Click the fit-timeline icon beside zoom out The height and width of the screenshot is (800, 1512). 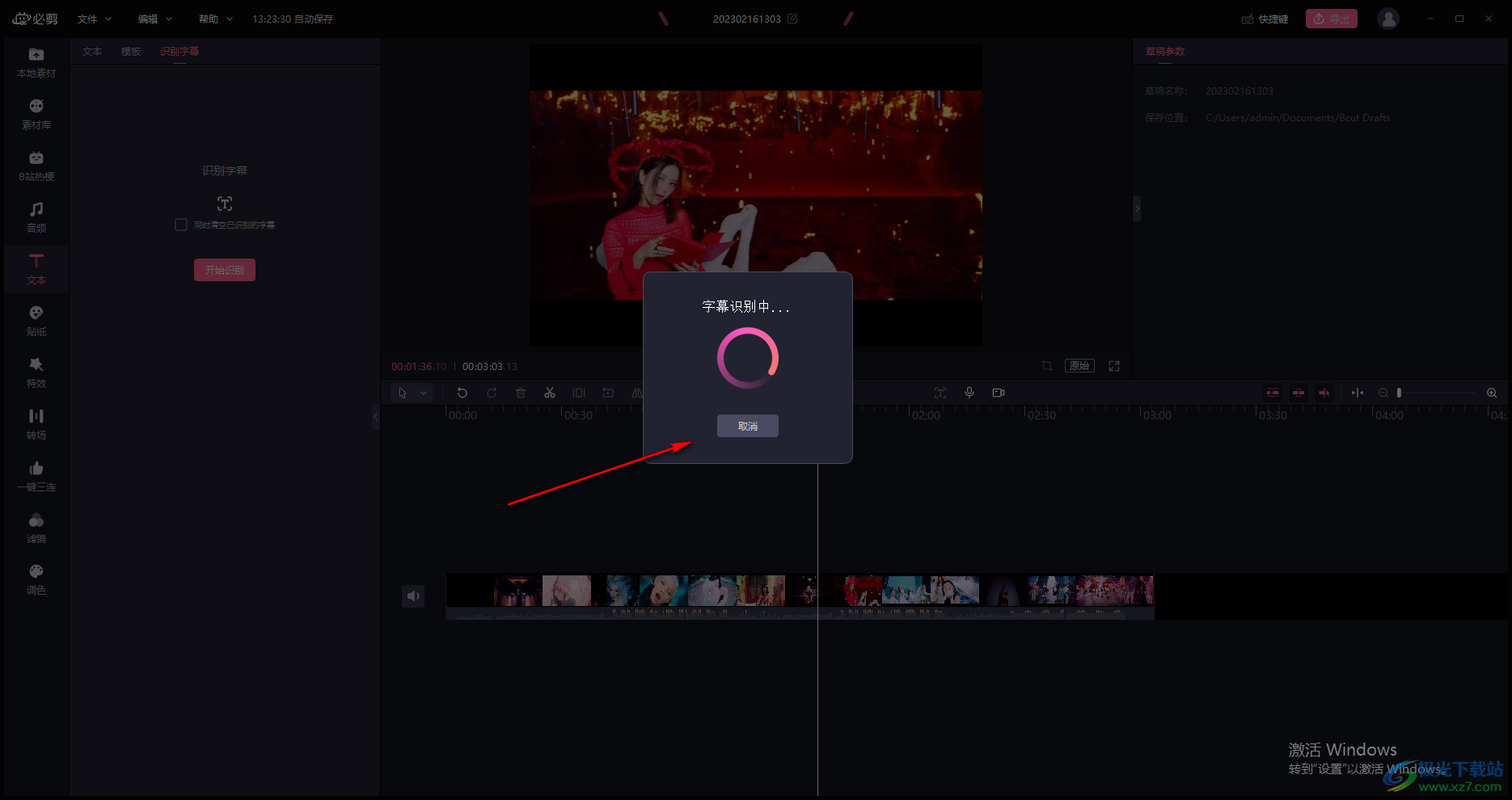[1358, 393]
